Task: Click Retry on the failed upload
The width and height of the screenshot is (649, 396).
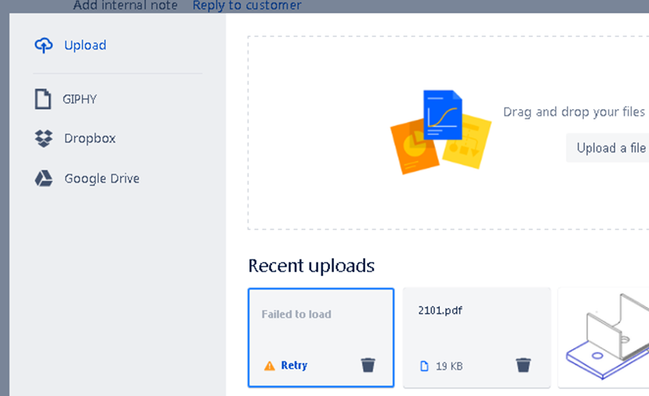Action: (x=294, y=365)
